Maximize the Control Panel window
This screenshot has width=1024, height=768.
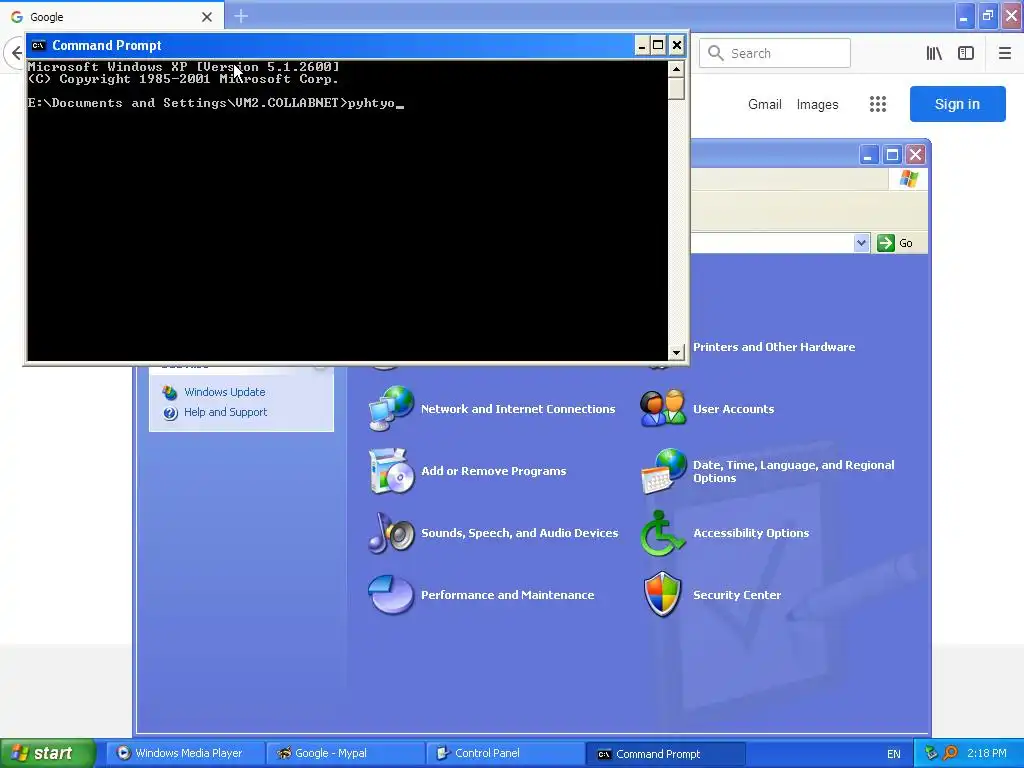click(x=892, y=155)
